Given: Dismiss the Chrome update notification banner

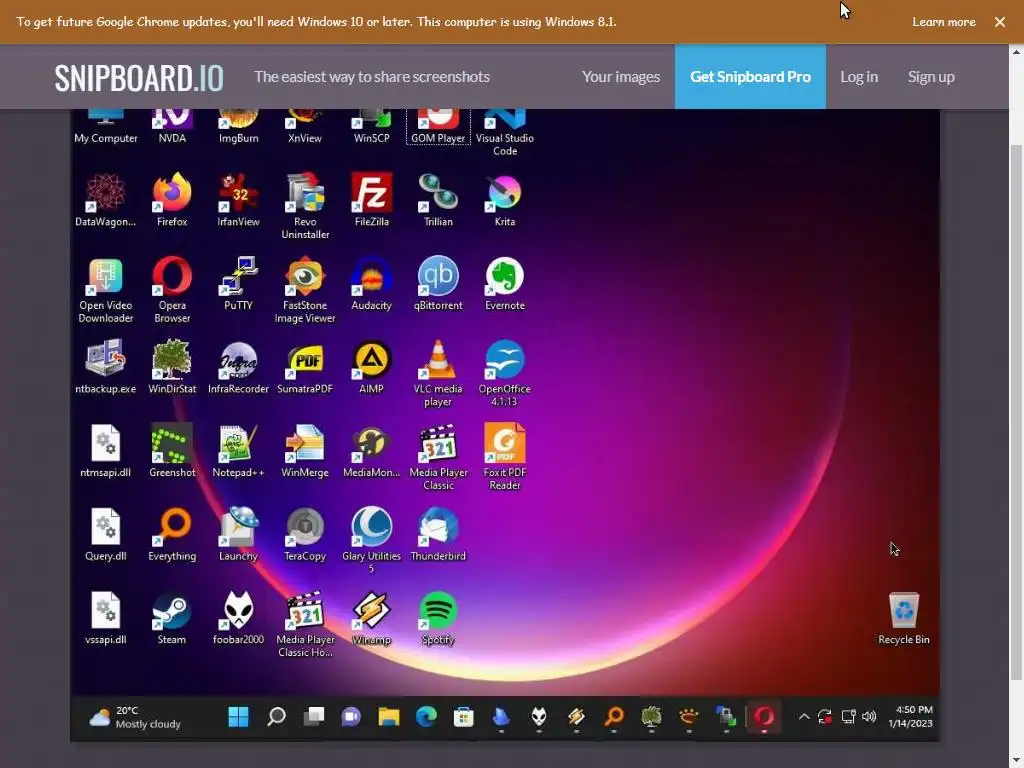Looking at the screenshot, I should coord(1000,22).
